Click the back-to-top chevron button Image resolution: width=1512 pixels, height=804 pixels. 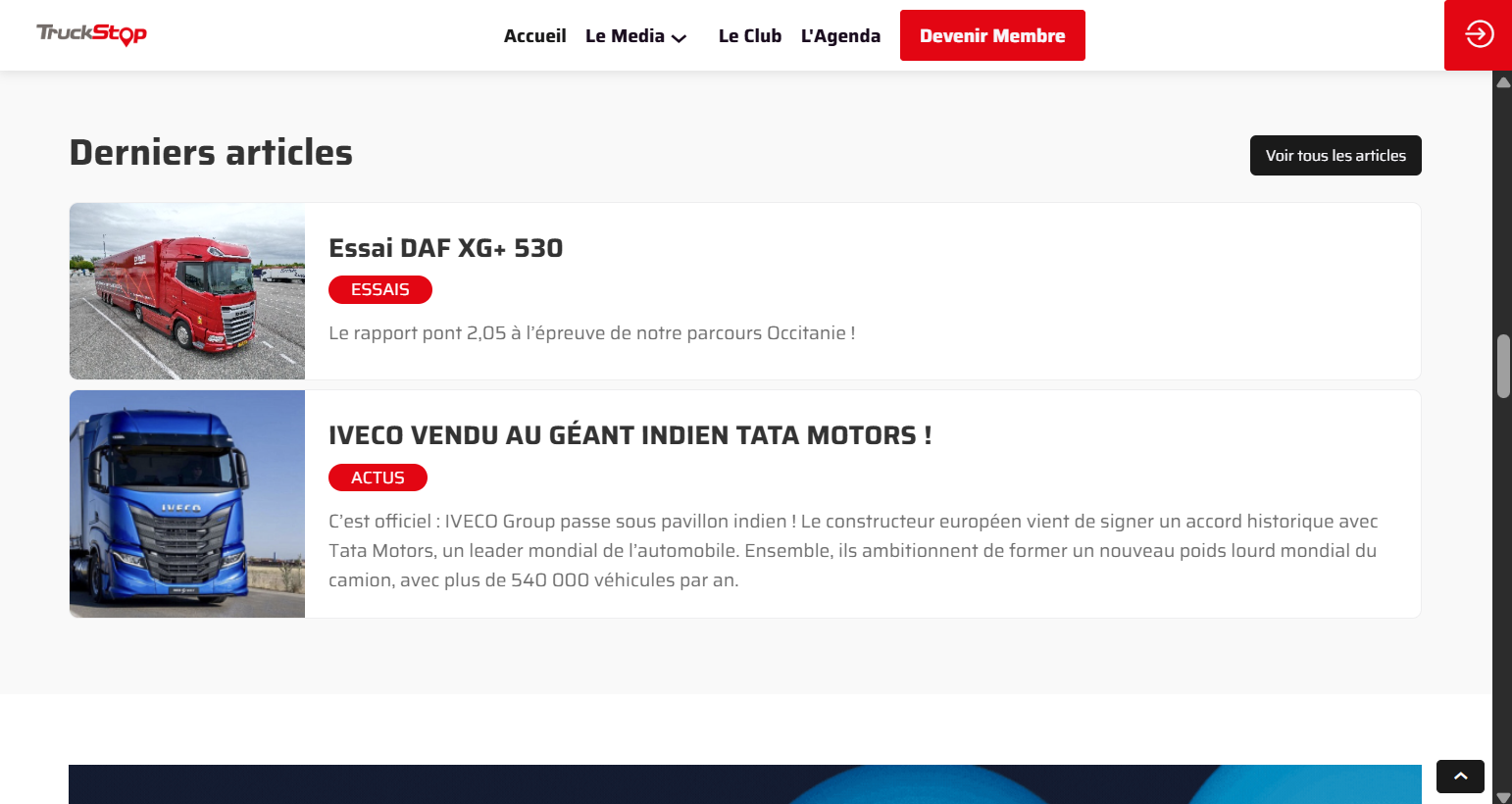tap(1460, 777)
